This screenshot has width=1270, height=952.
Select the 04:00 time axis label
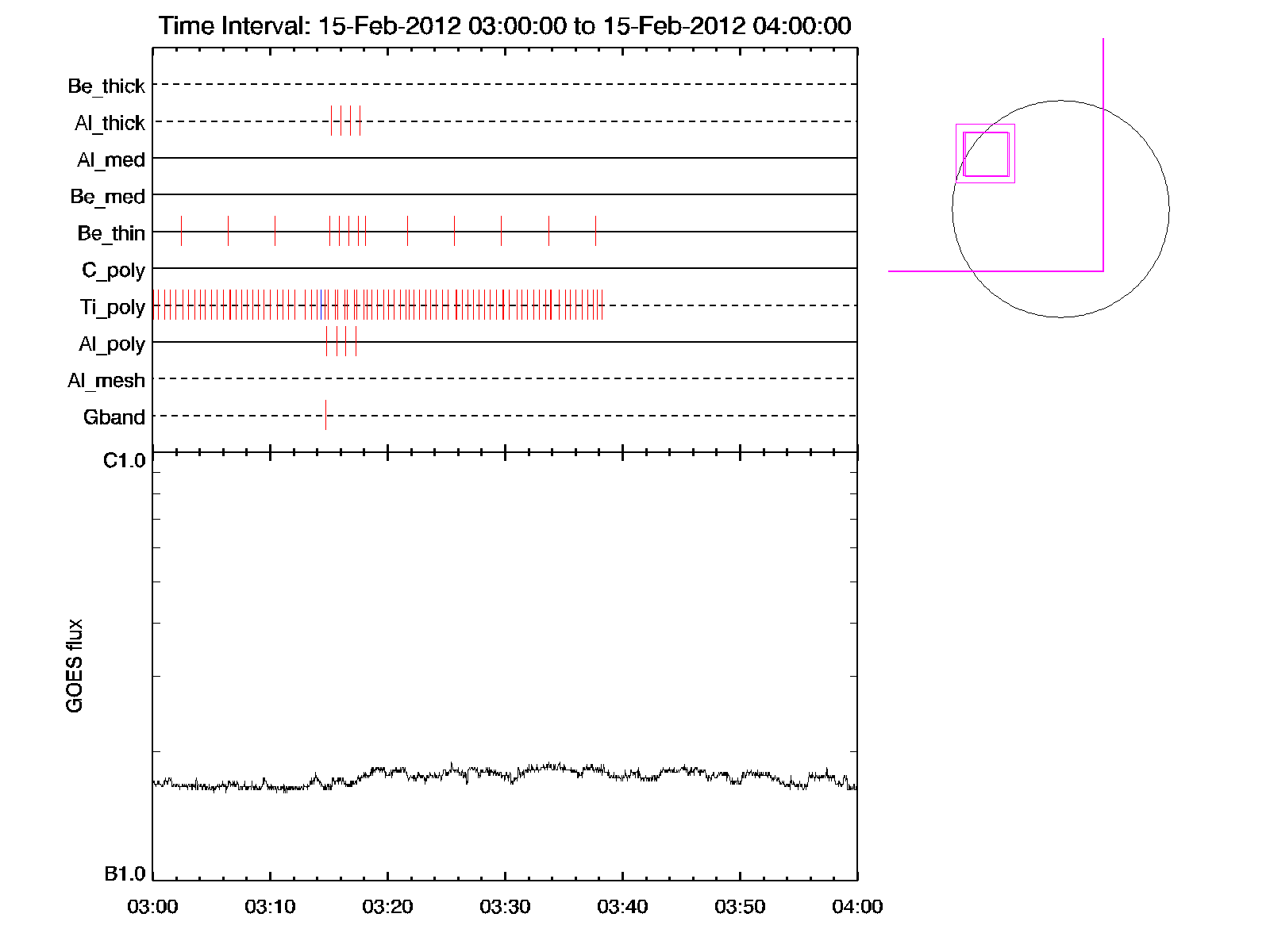tap(857, 907)
